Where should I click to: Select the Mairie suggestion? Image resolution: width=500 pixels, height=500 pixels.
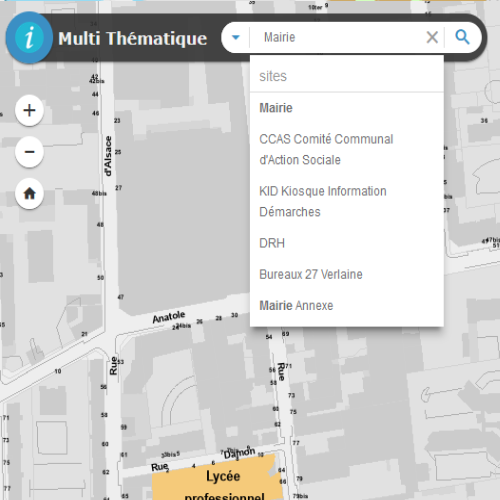click(347, 108)
